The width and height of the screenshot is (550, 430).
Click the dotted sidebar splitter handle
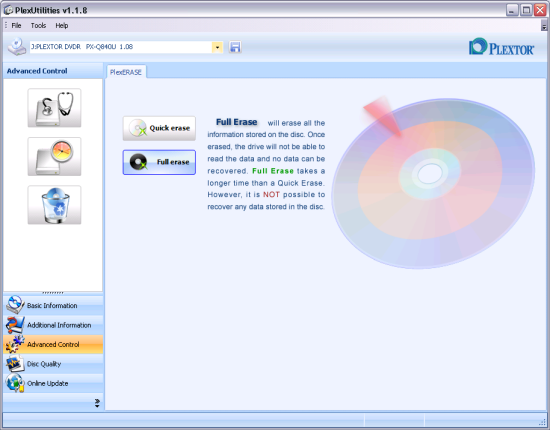53,293
